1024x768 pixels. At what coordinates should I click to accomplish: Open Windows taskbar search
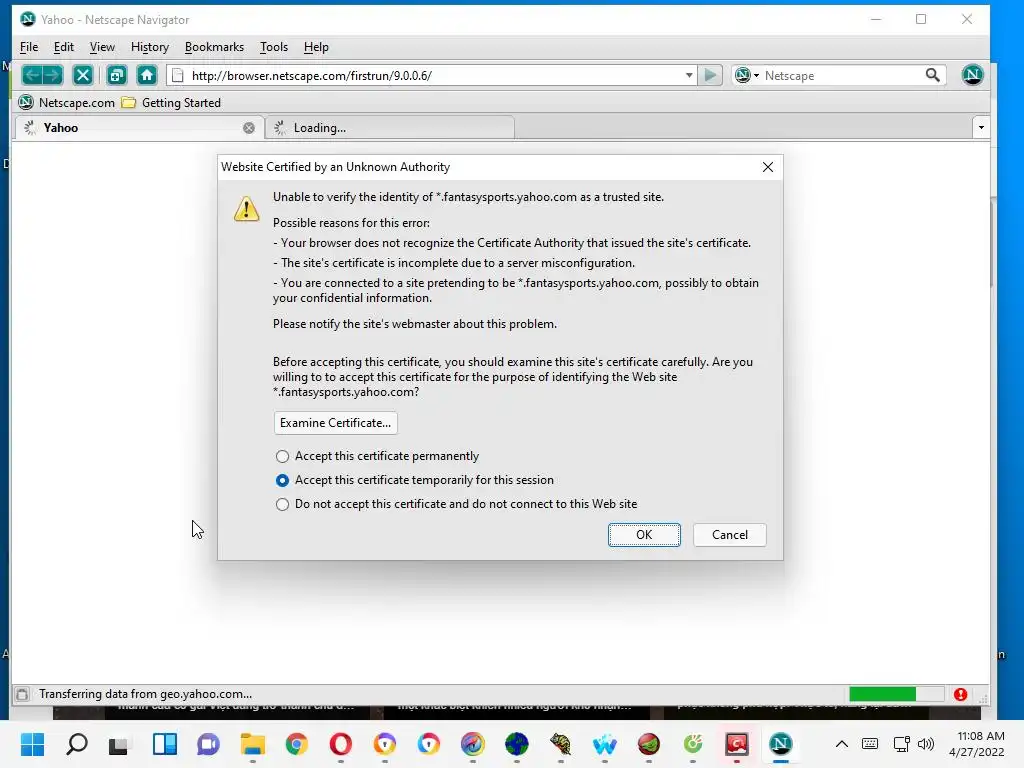[x=76, y=744]
